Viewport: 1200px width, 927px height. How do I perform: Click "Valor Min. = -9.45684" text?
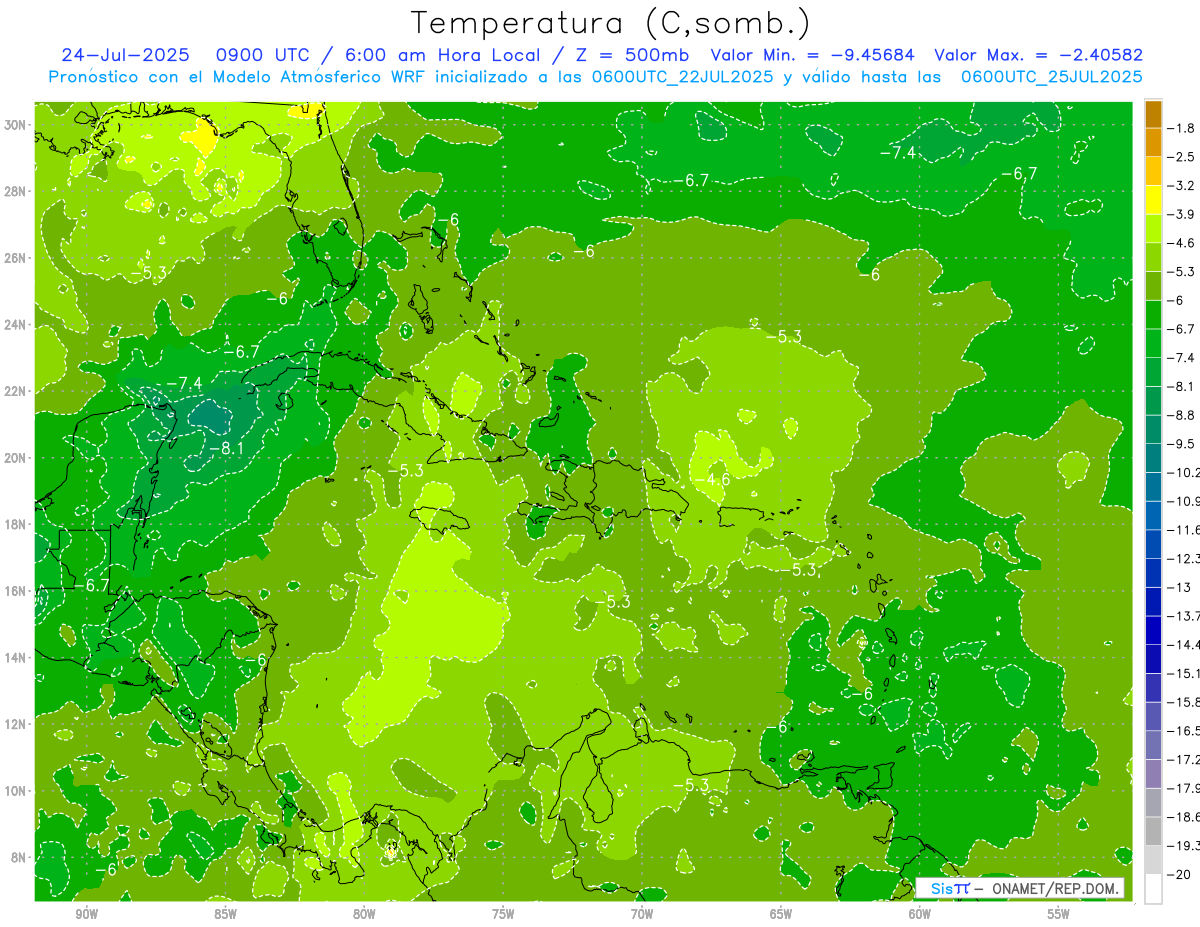[x=815, y=55]
